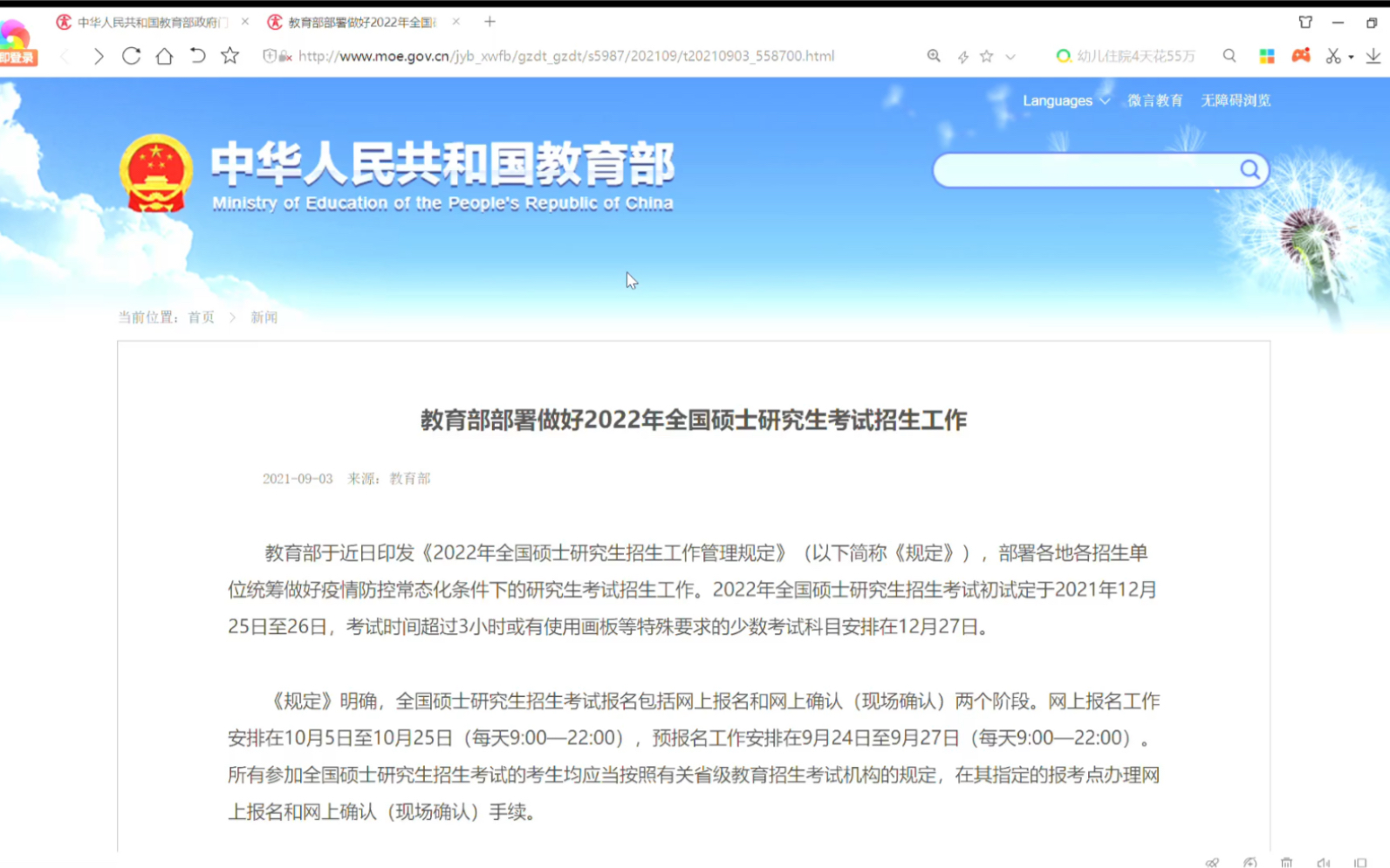The height and width of the screenshot is (868, 1390).
Task: Open the downloads arrow icon
Action: tap(1373, 56)
